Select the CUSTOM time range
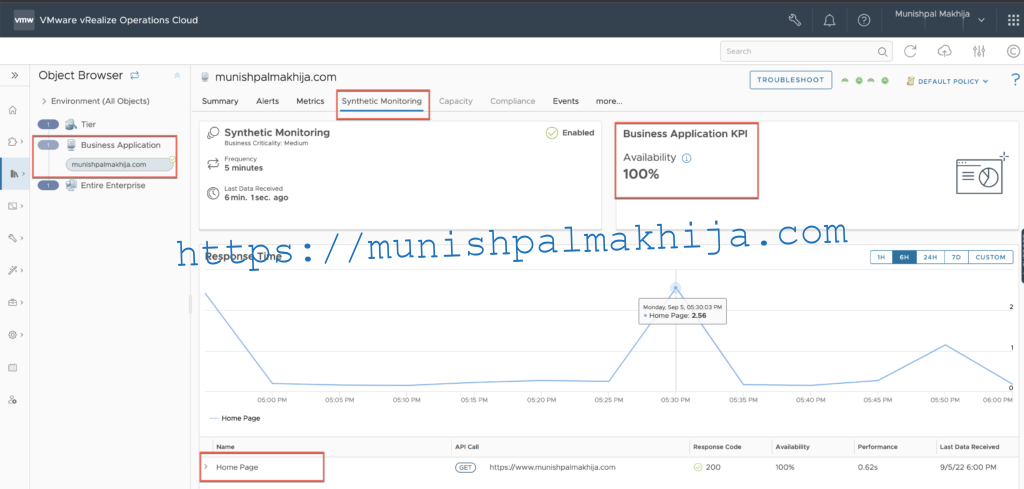Screen dimensions: 1024x489 coord(991,257)
